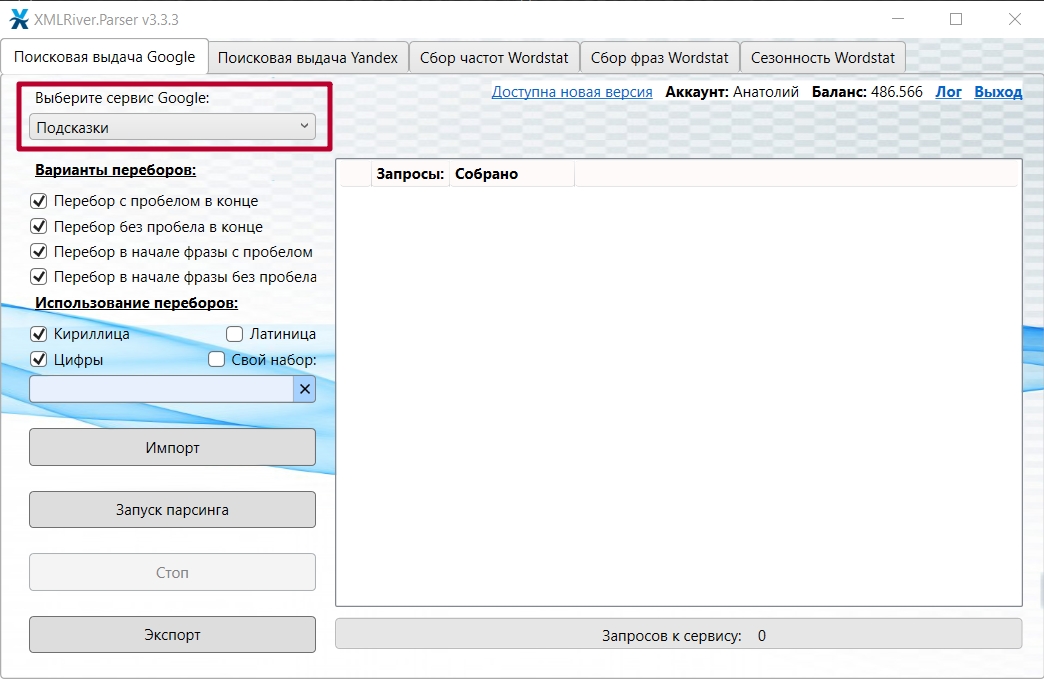This screenshot has height=679, width=1044.
Task: Open the 'Сбор частот Wordstat' tab
Action: [x=494, y=58]
